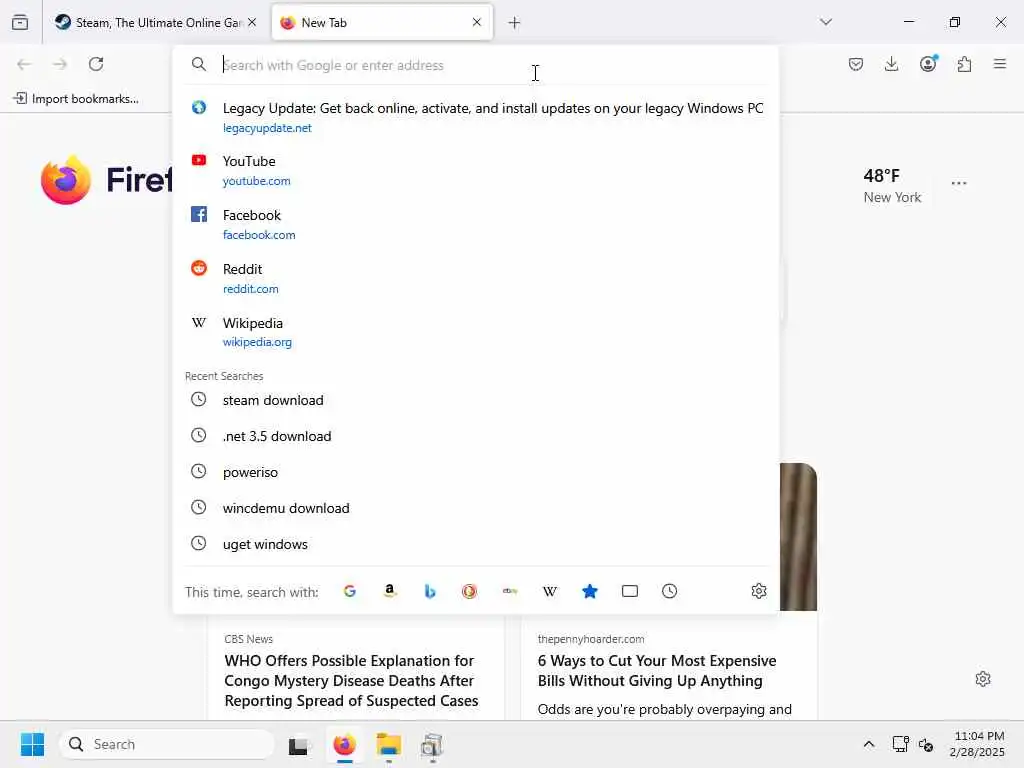Open the 48°F New York weather widget
Image resolution: width=1024 pixels, height=768 pixels.
891,186
